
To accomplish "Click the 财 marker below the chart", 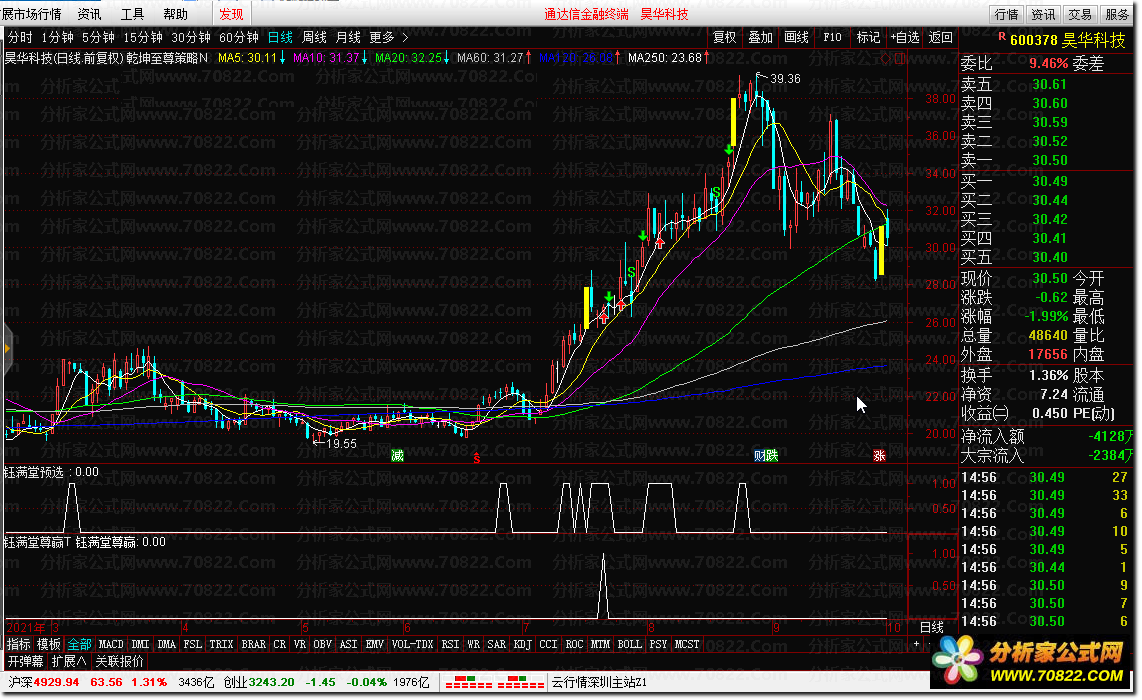I will [760, 455].
